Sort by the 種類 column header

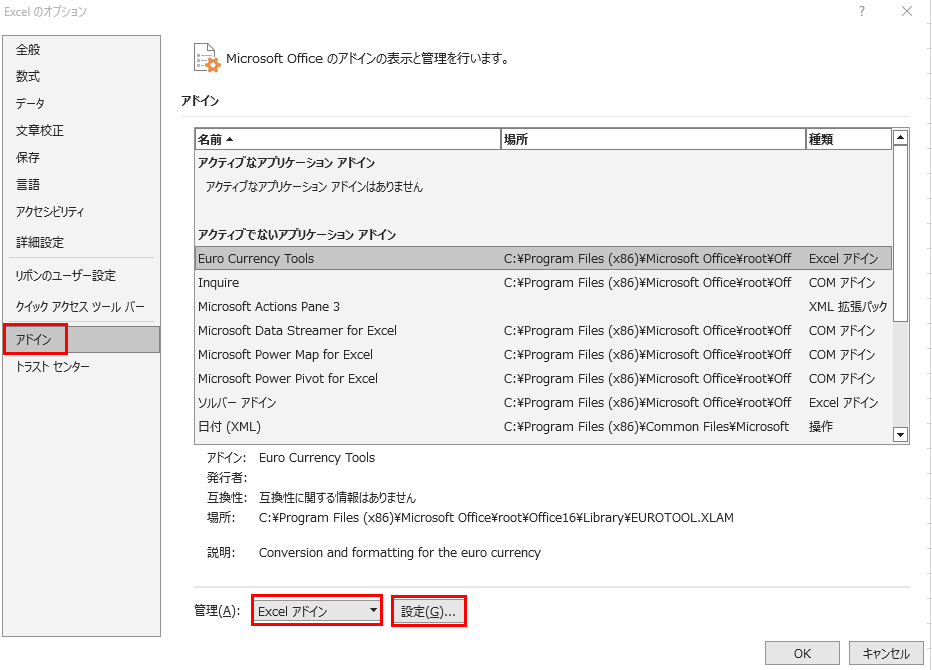click(848, 140)
